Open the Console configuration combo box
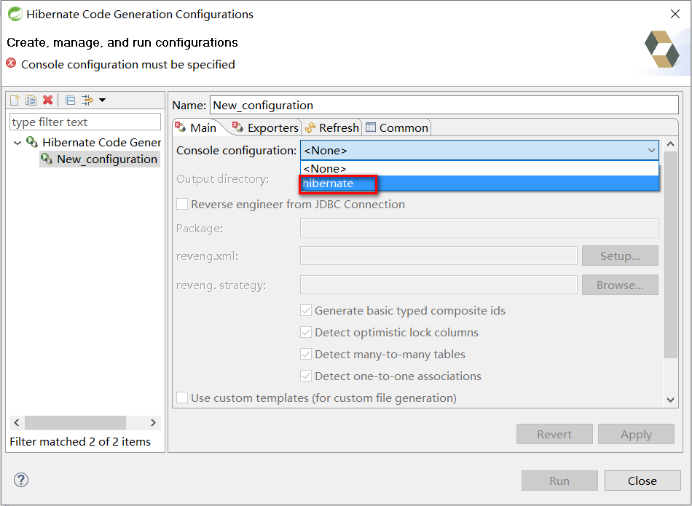This screenshot has height=506, width=692. pos(480,150)
